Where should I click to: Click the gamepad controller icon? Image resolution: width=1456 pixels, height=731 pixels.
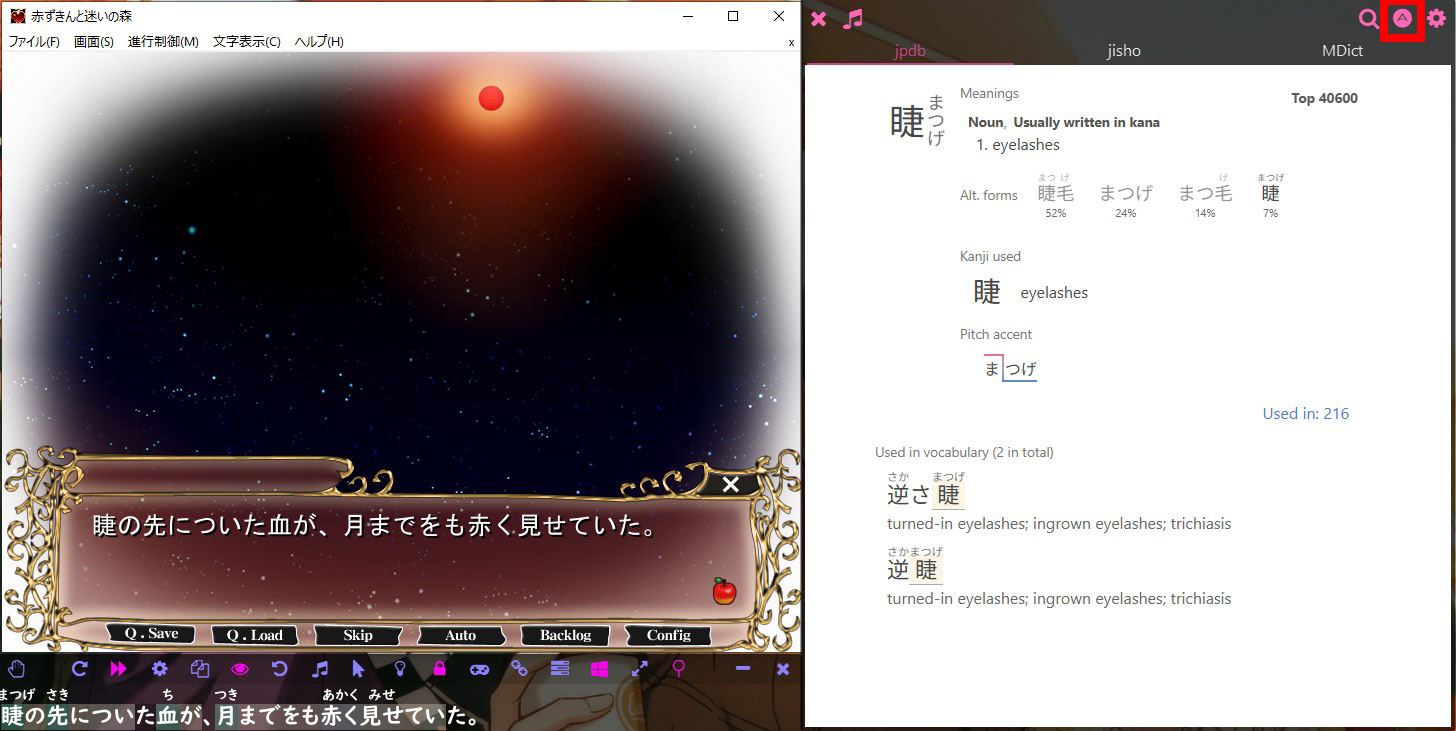(479, 669)
